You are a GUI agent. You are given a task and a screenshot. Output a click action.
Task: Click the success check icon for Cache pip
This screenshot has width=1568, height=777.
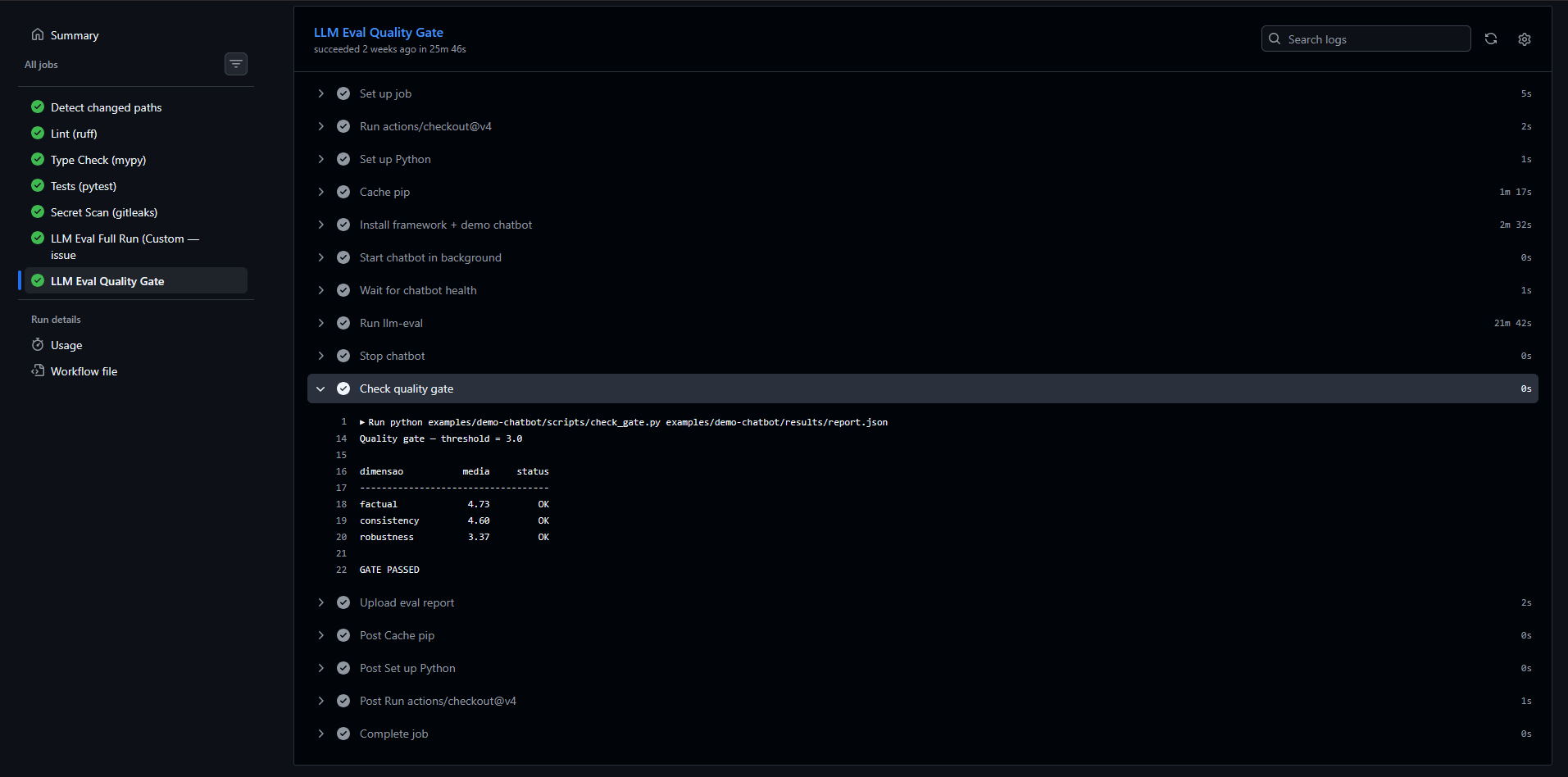pyautogui.click(x=343, y=192)
